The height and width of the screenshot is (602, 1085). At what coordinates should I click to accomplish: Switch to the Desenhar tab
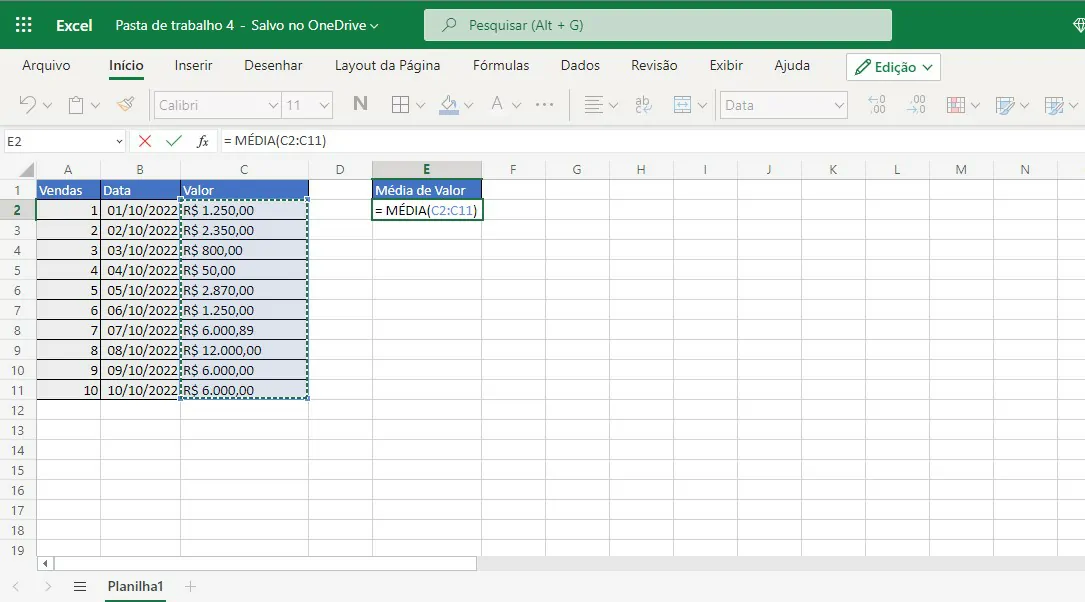tap(273, 65)
